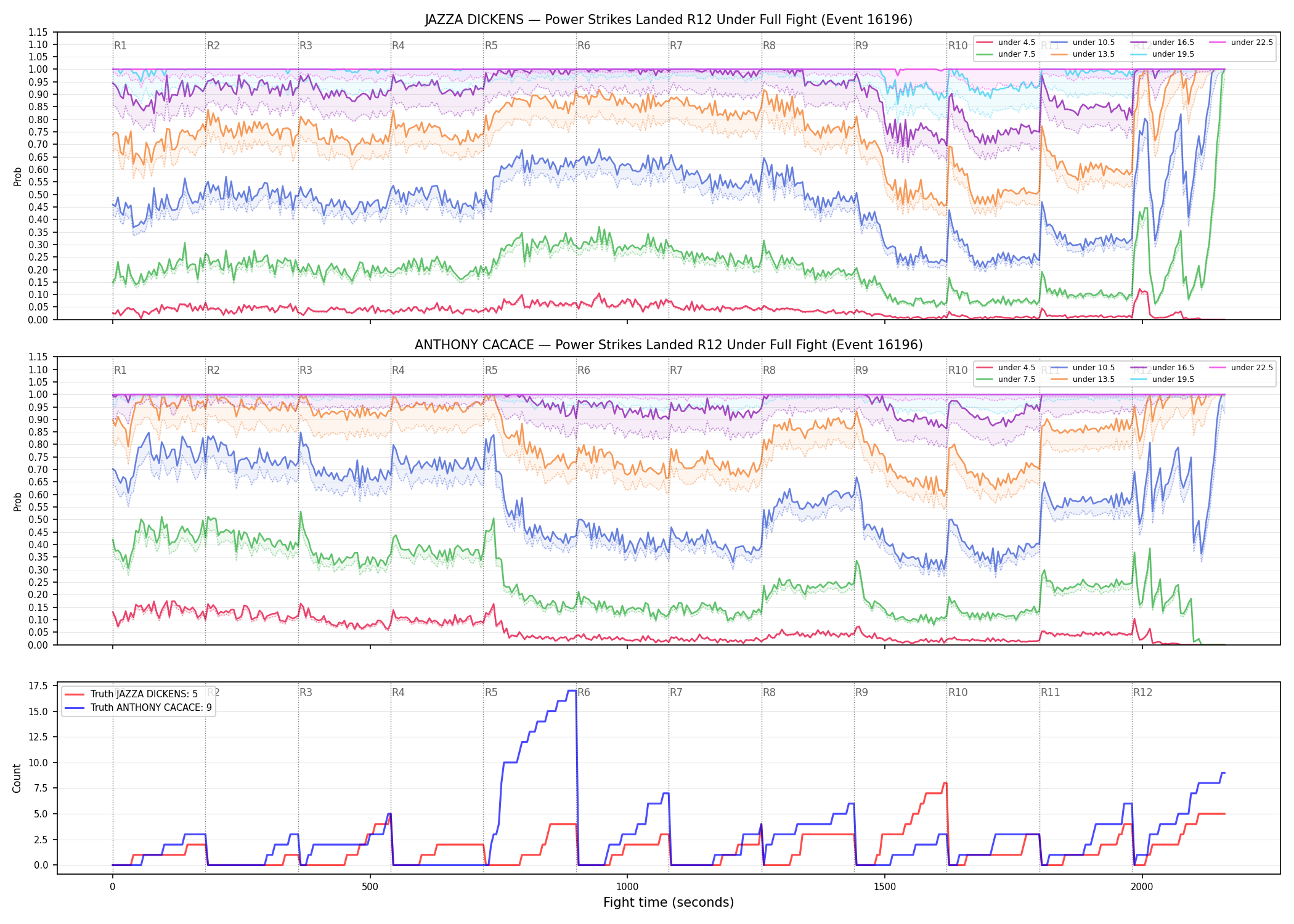Select 'under 7.5' legend entry in middle chart
The image size is (1294, 924).
1006,379
